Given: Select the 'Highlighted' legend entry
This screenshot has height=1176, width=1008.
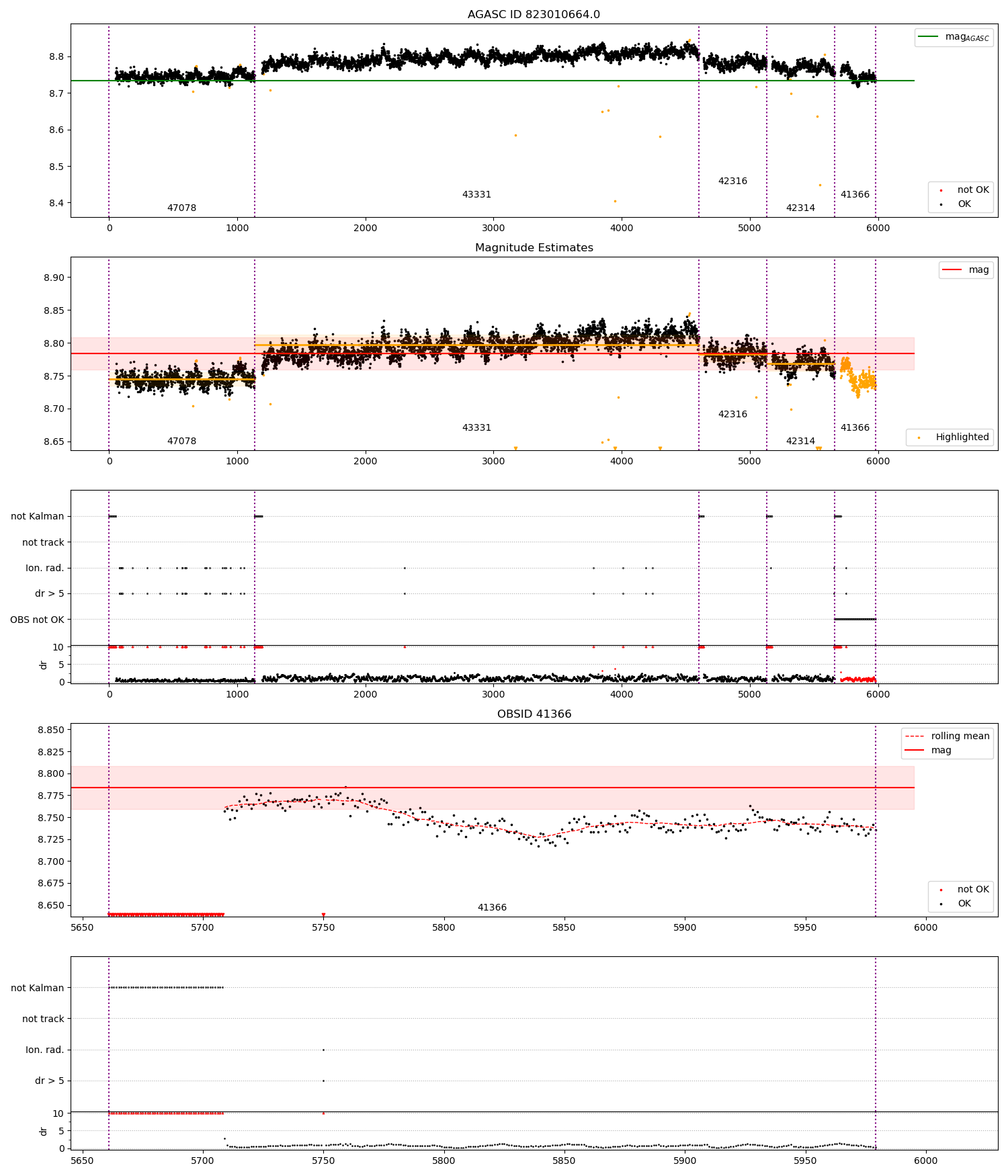Looking at the screenshot, I should [x=962, y=437].
